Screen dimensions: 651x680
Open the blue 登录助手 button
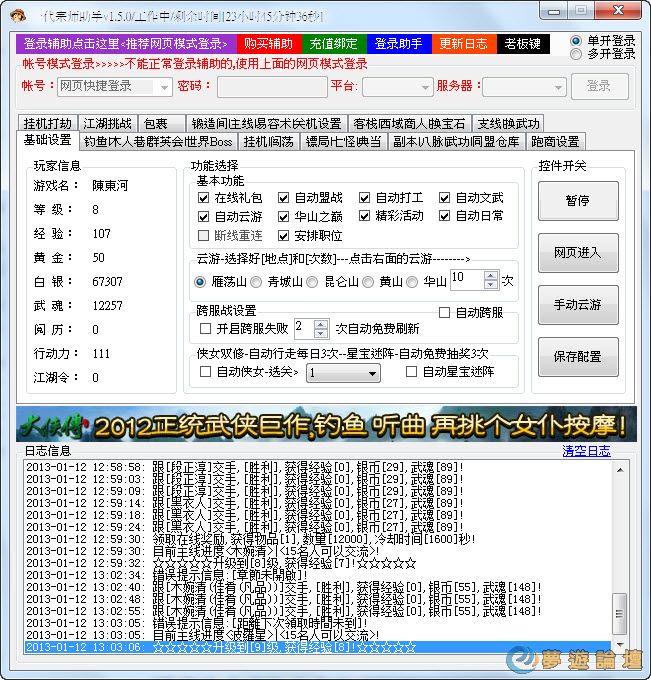click(x=398, y=44)
